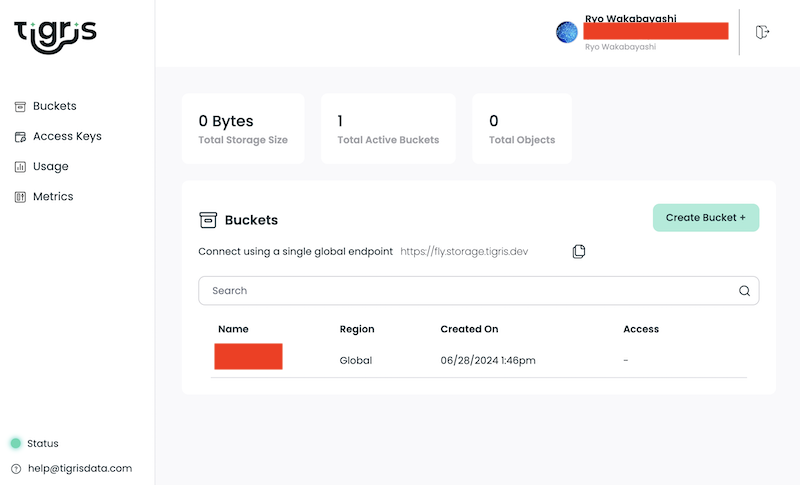The image size is (800, 485).
Task: Click the Total Objects card
Action: [522, 129]
